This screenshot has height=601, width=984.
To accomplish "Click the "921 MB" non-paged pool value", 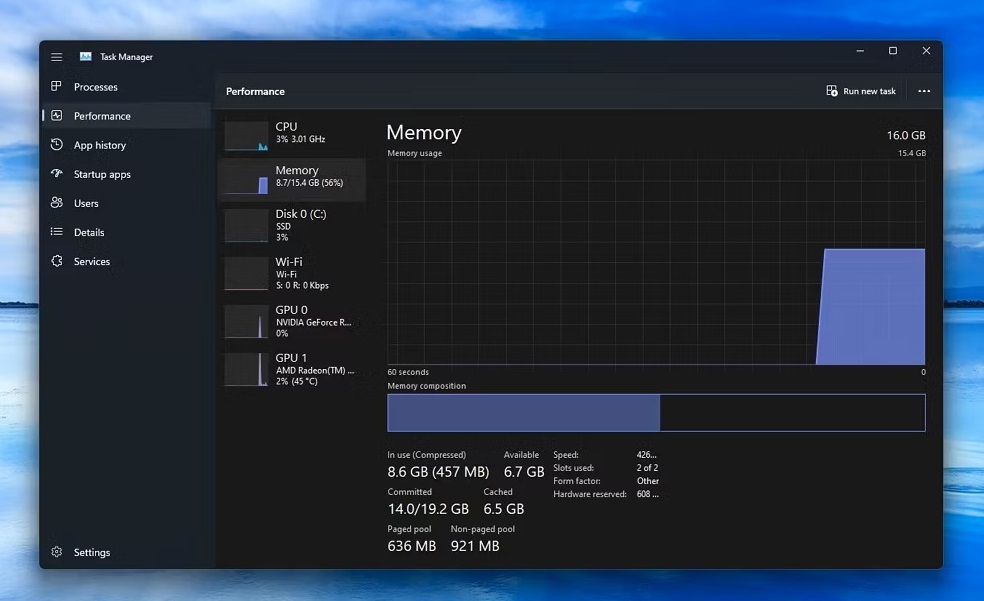I will pyautogui.click(x=475, y=546).
